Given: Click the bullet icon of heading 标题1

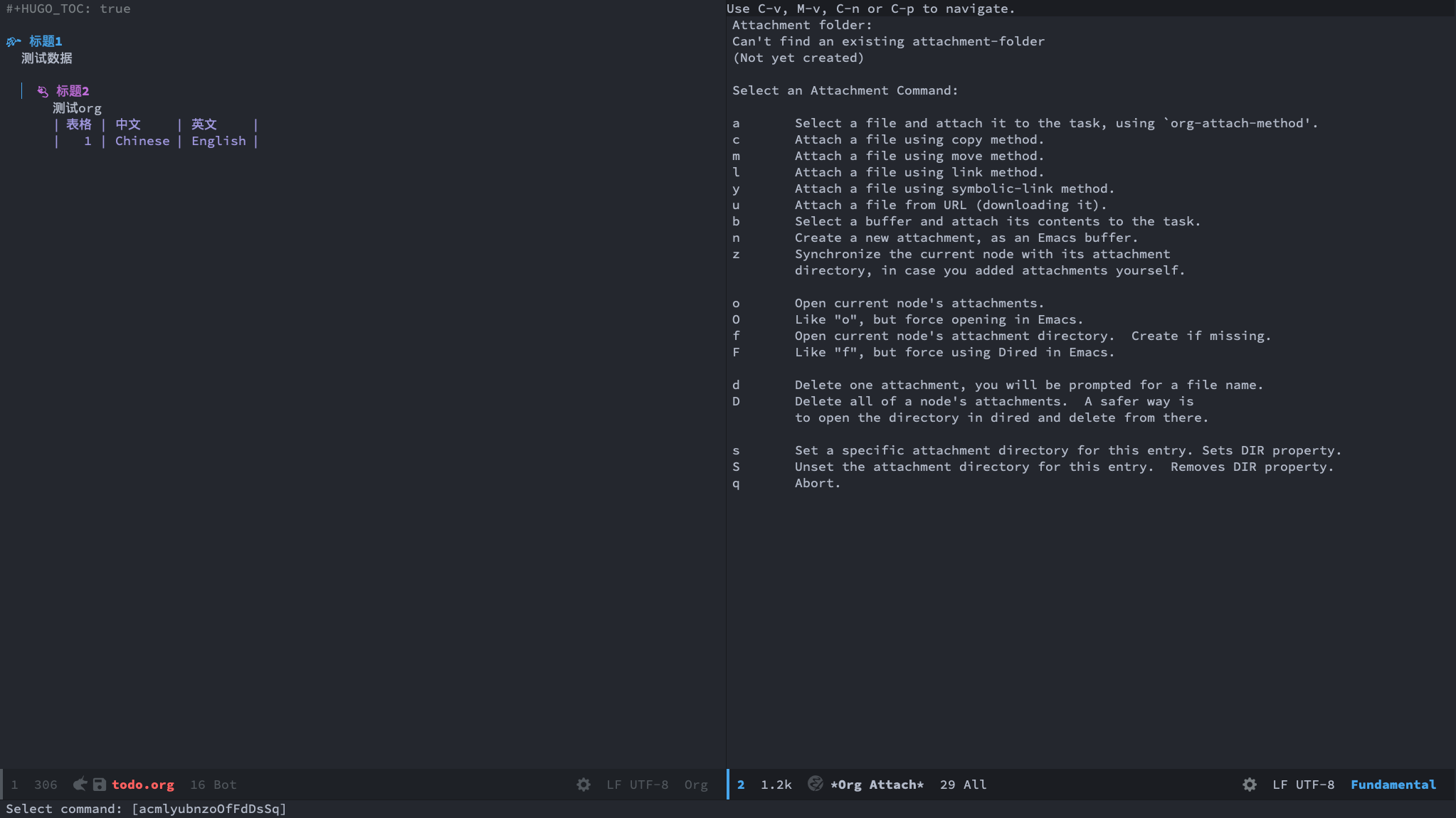Looking at the screenshot, I should tap(14, 41).
